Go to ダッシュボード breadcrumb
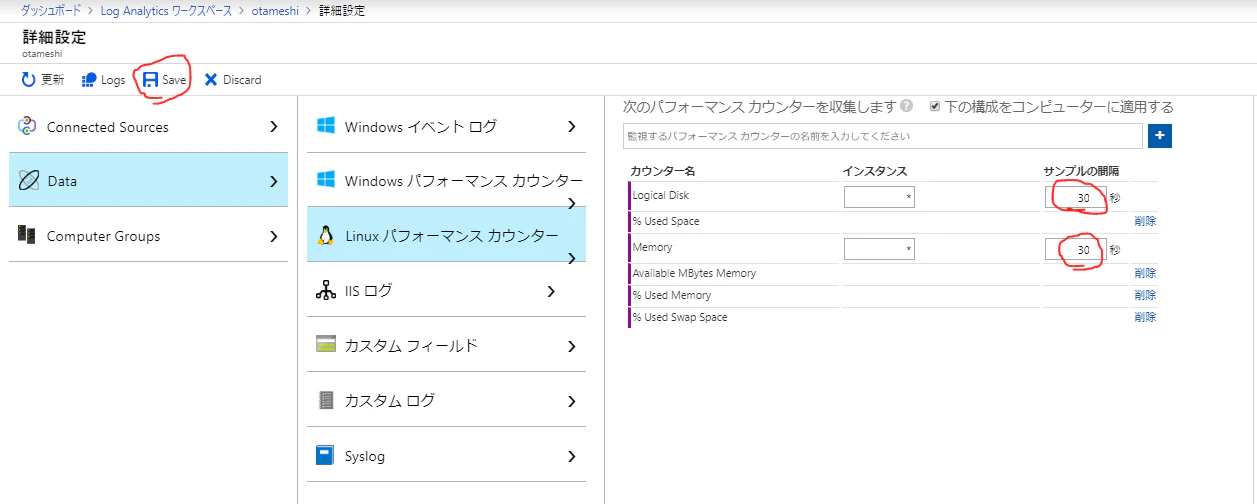The height and width of the screenshot is (504, 1257). click(53, 10)
